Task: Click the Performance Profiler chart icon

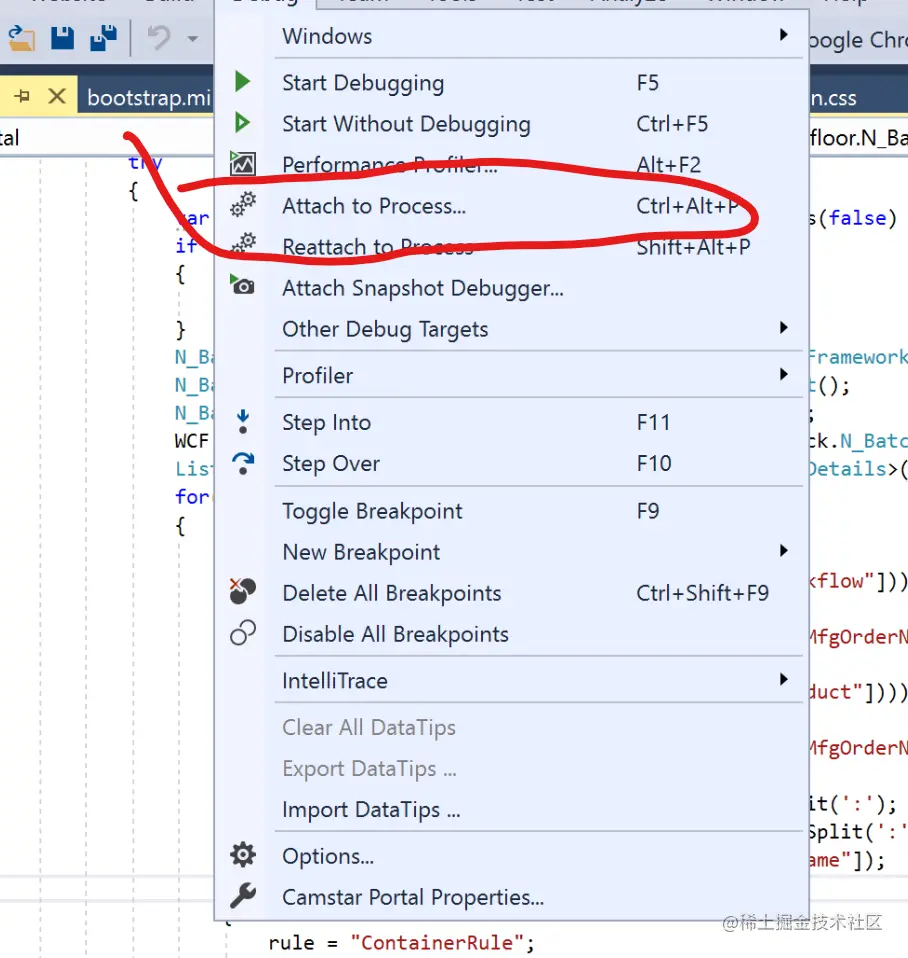Action: click(243, 164)
